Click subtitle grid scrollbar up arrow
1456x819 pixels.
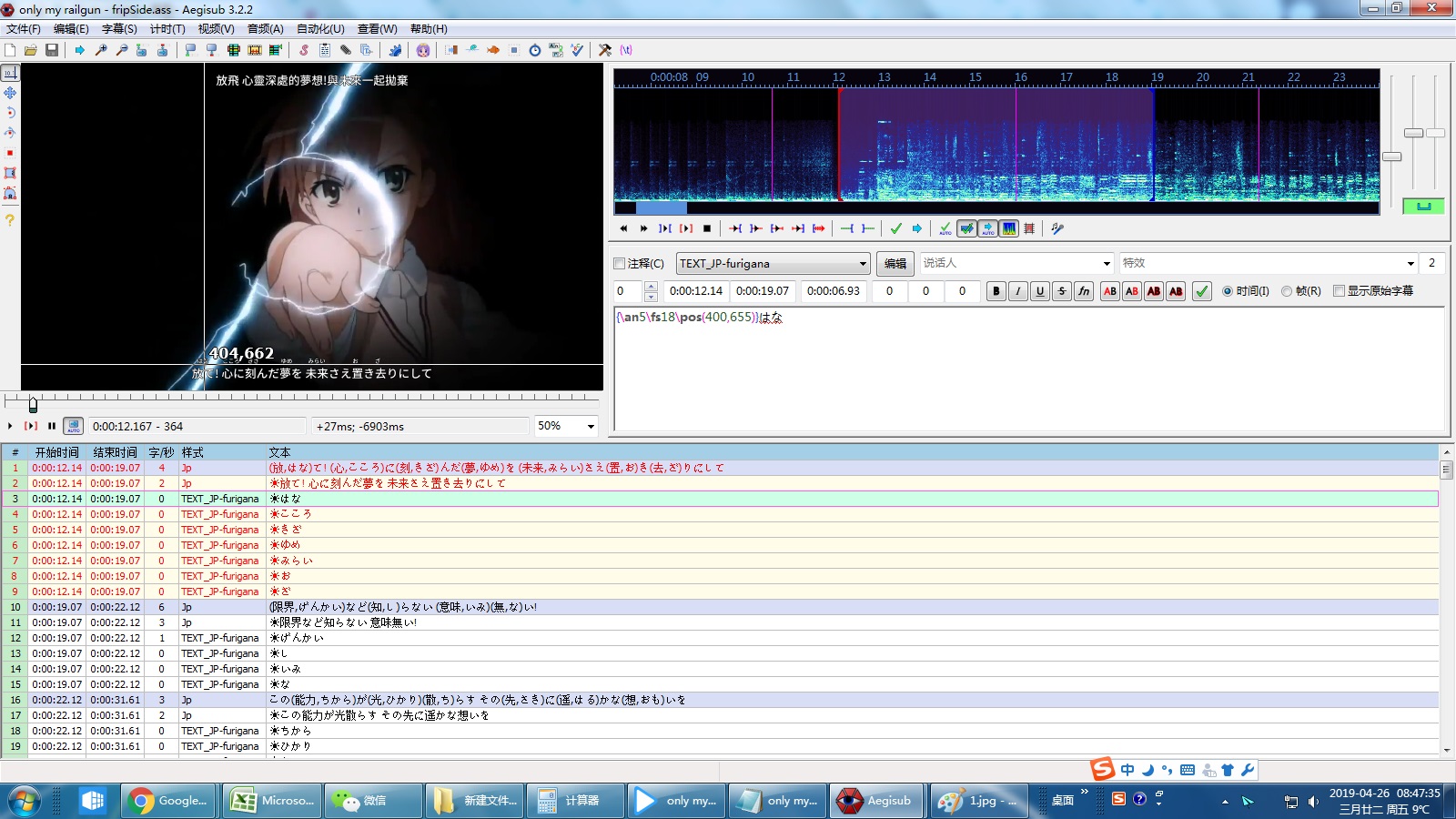click(1447, 451)
